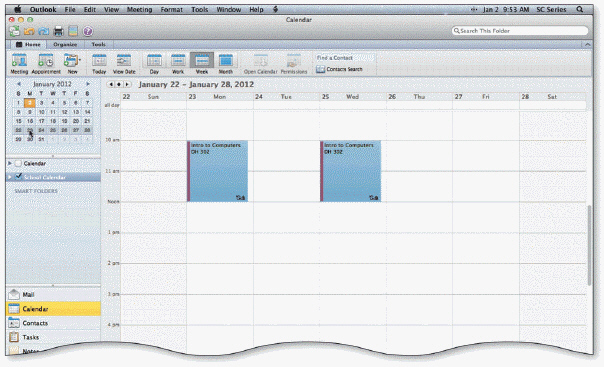Create a new Meeting
604x367 pixels.
[19, 64]
